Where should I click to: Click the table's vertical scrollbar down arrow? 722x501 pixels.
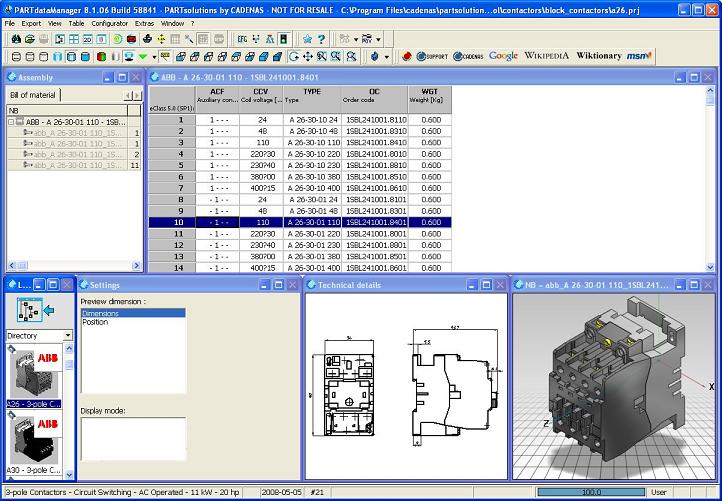tap(710, 267)
